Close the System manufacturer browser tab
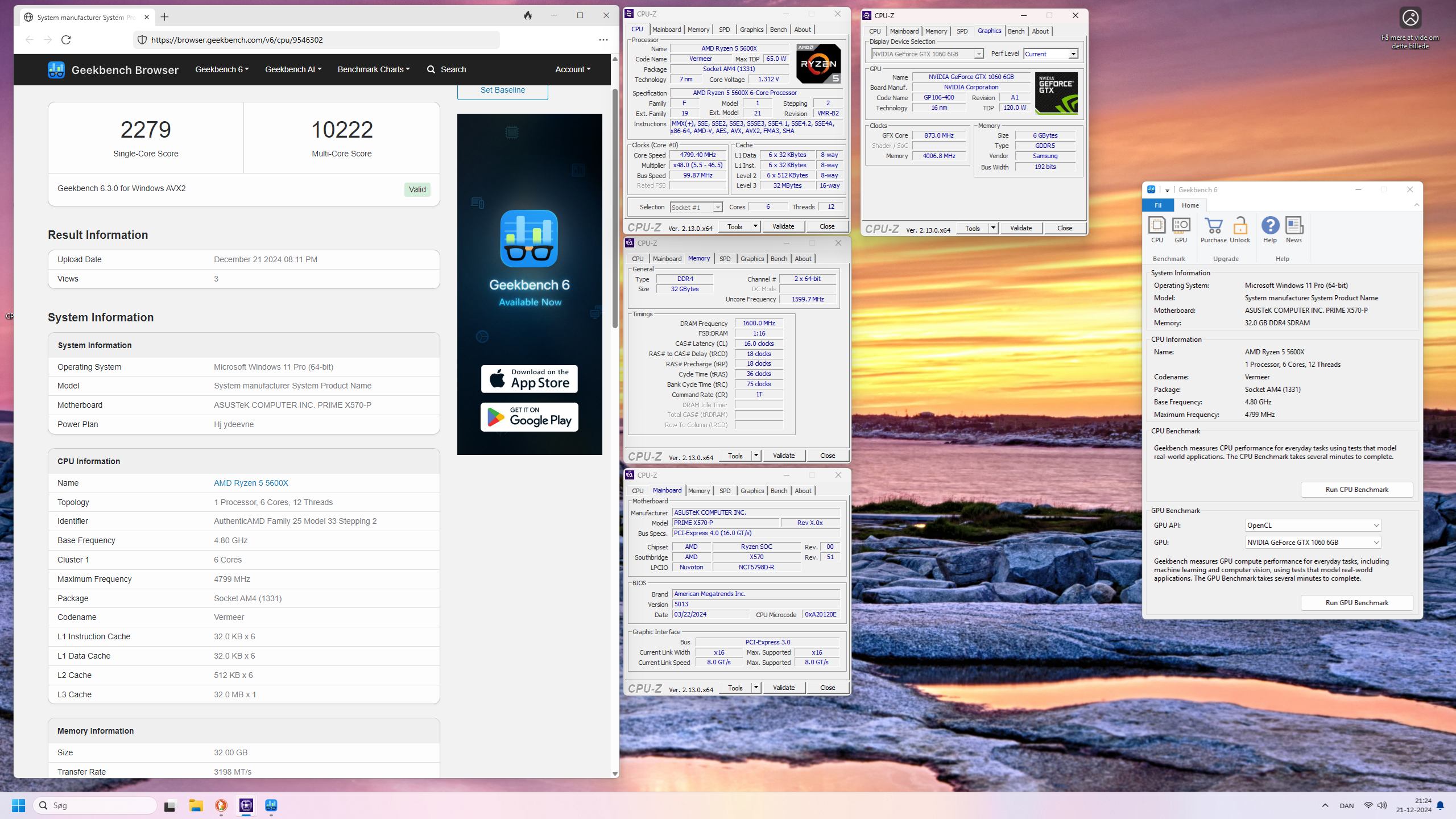 pyautogui.click(x=146, y=17)
